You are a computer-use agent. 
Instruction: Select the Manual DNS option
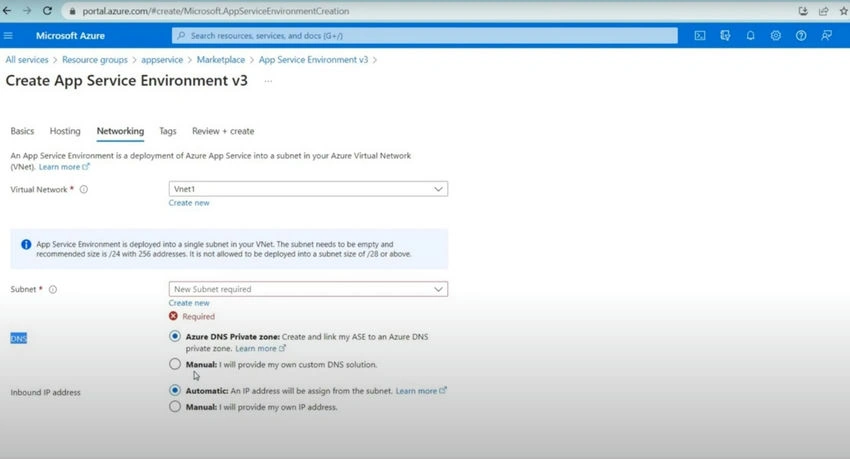tap(175, 364)
